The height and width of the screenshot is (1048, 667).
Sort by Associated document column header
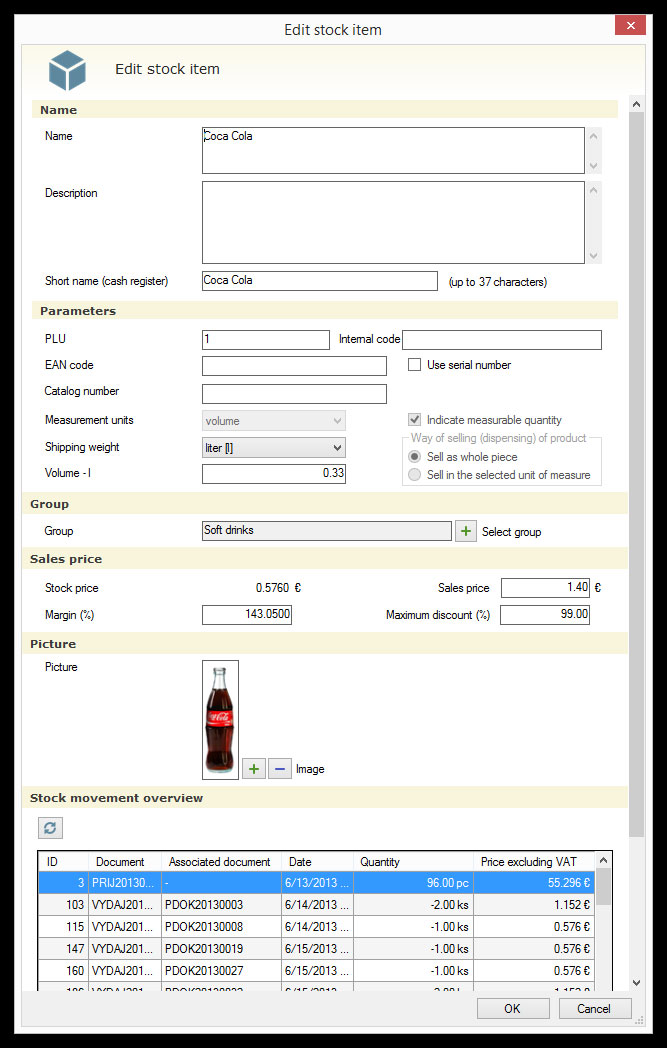[221, 862]
